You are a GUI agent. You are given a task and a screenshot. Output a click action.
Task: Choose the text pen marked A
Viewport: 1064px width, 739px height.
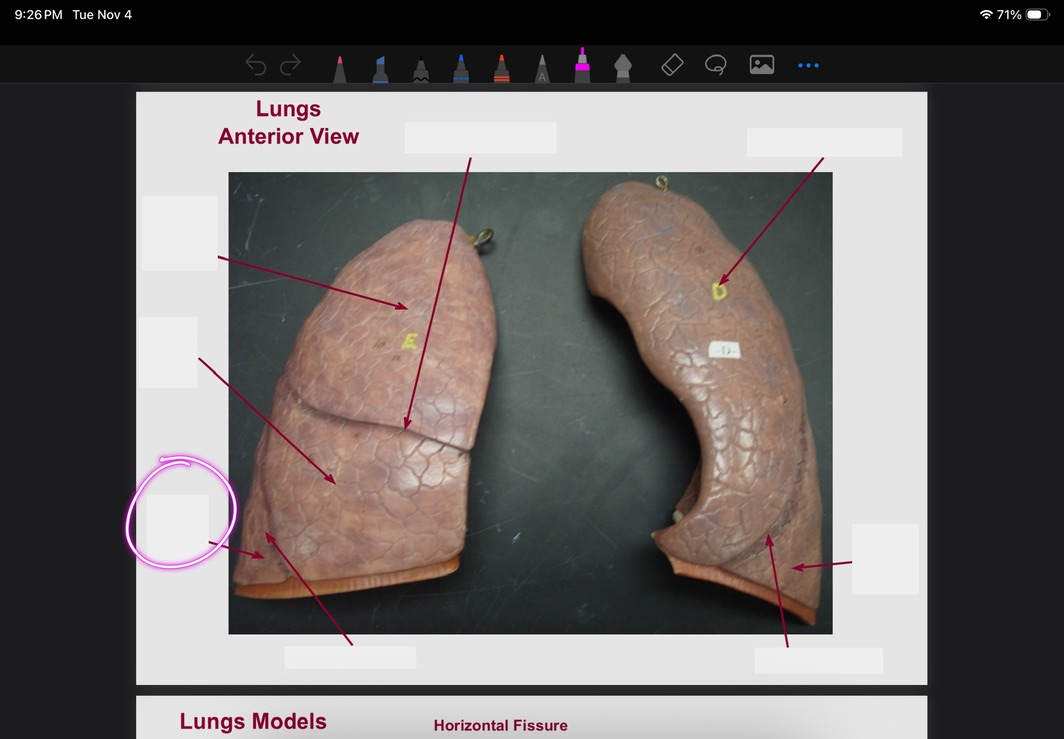point(542,68)
